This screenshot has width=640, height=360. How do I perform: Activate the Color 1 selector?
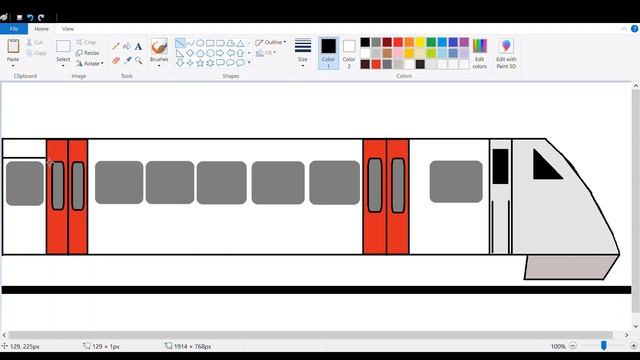[328, 53]
